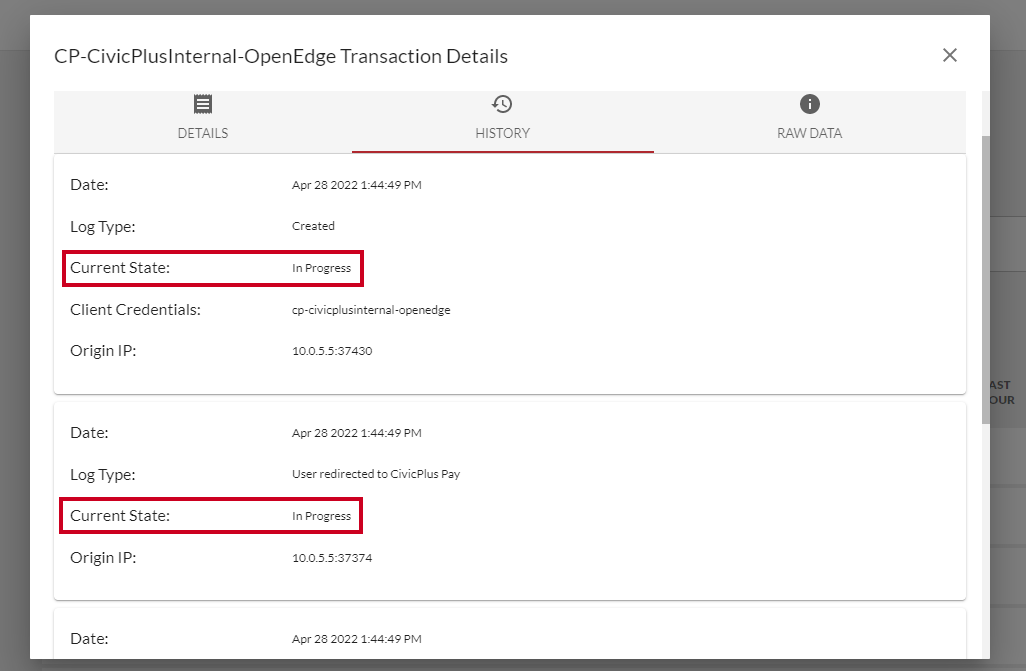The width and height of the screenshot is (1026, 671).
Task: Close the Transaction Details dialog
Action: [x=949, y=55]
